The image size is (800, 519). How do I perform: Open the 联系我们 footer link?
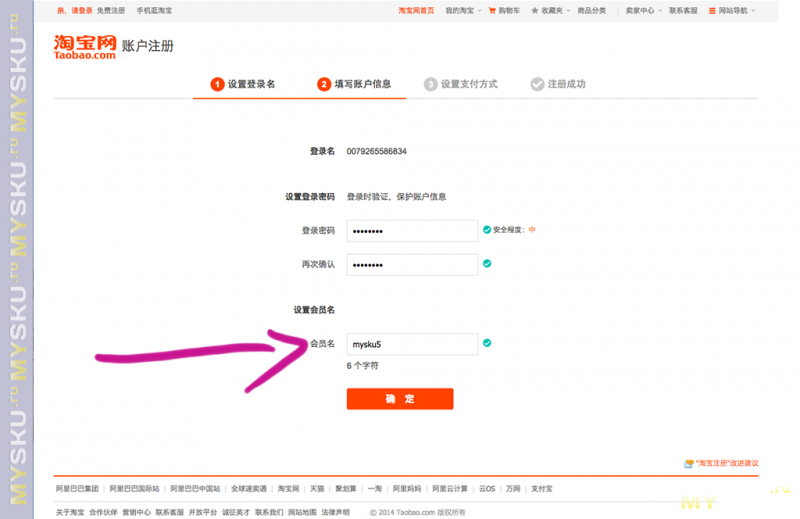pos(269,512)
